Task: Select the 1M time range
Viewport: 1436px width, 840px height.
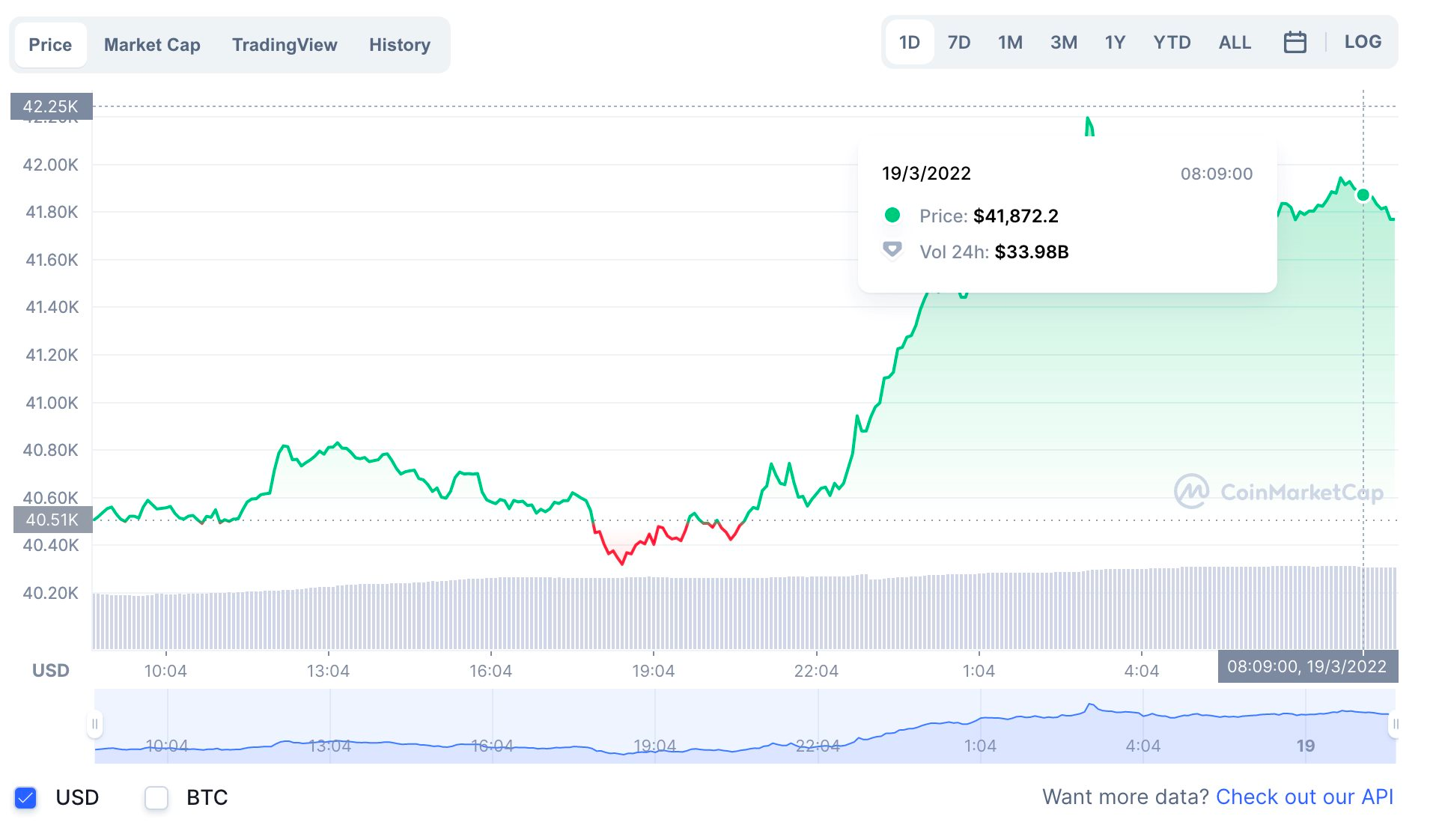Action: (x=1010, y=43)
